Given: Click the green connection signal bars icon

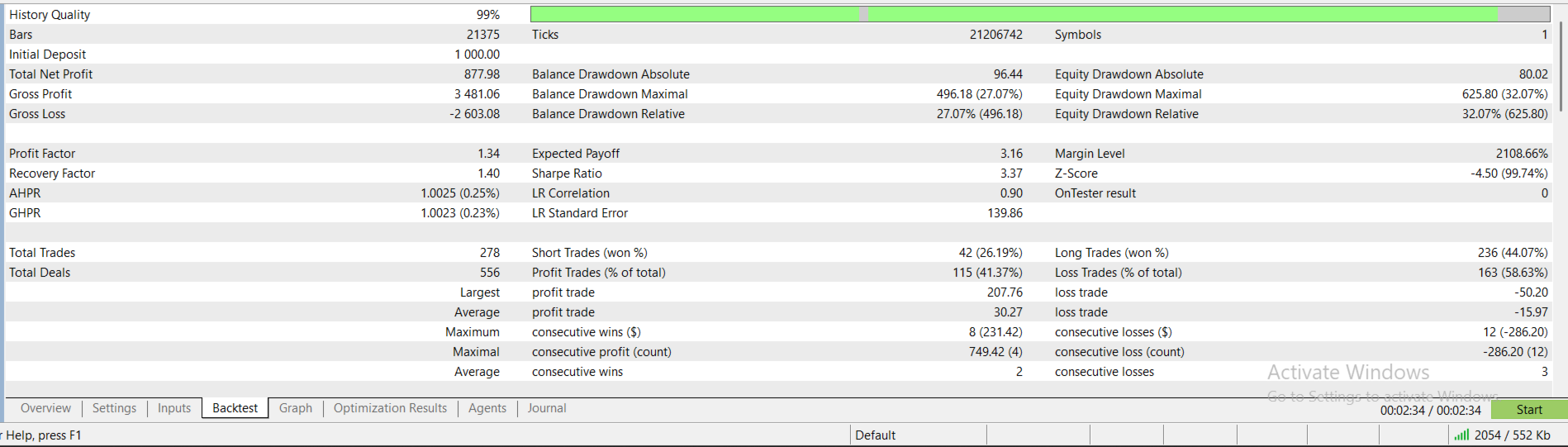Looking at the screenshot, I should point(1461,435).
